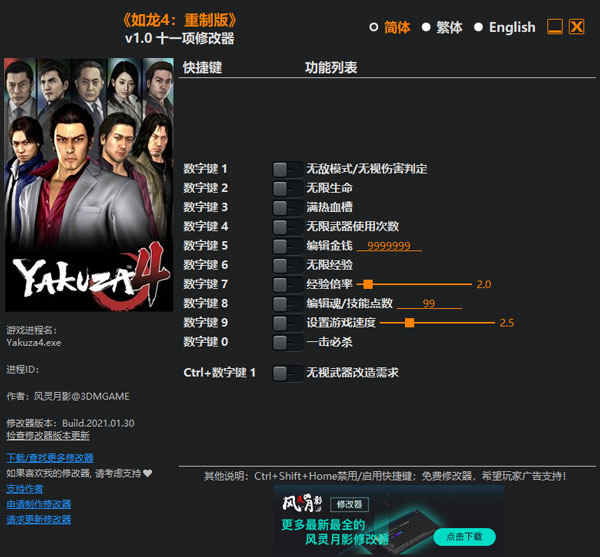This screenshot has width=600, height=557.
Task: Click the Yakuza 4 cover art image
Action: [89, 184]
